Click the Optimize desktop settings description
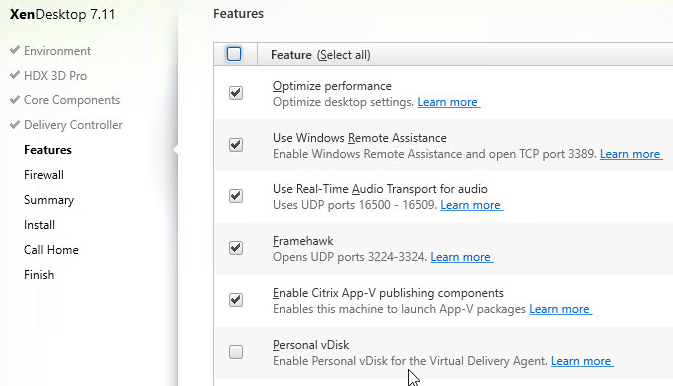 click(x=343, y=102)
